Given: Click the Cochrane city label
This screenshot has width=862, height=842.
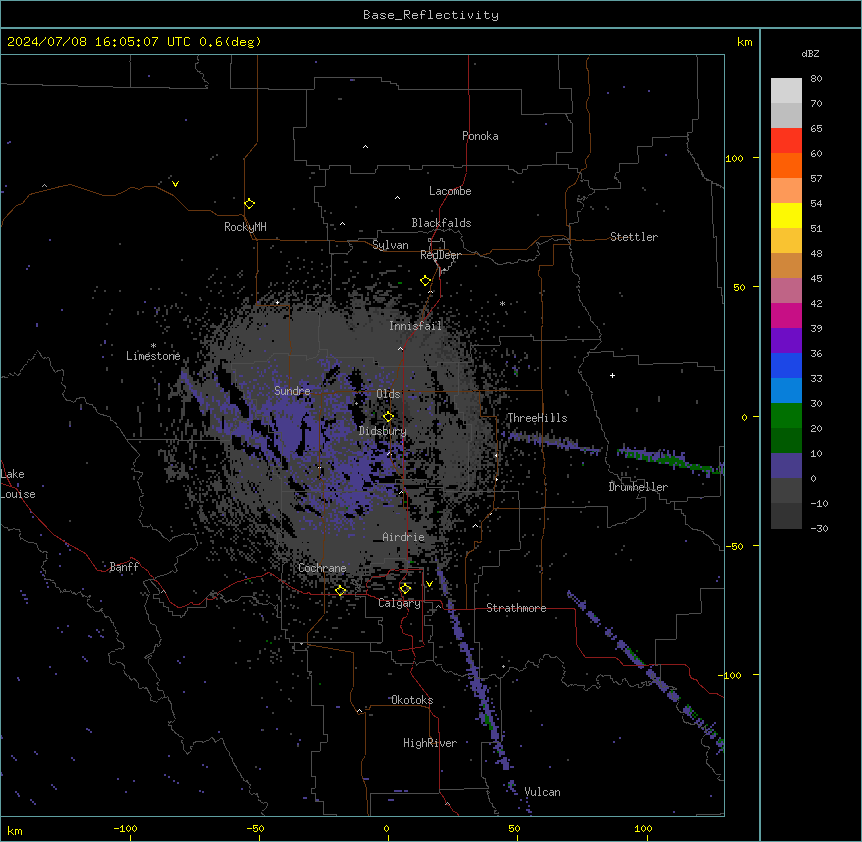Looking at the screenshot, I should point(322,568).
